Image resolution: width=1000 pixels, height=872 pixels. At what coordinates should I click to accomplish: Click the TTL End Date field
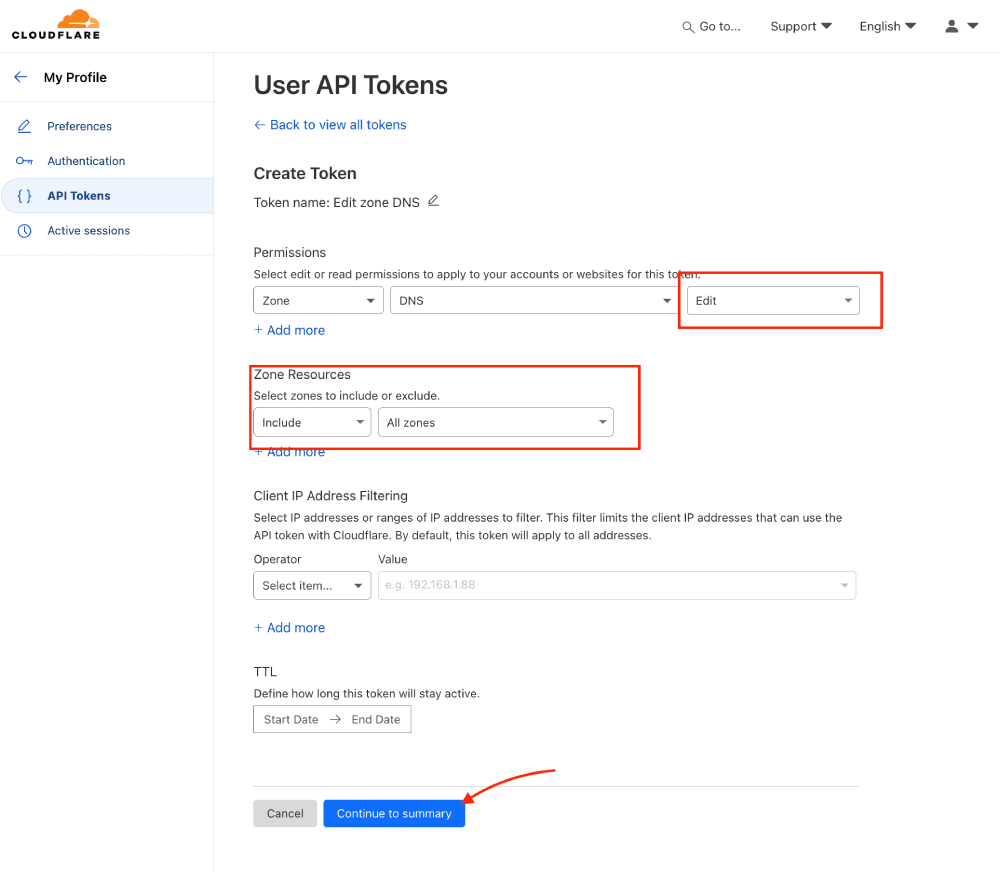click(376, 720)
